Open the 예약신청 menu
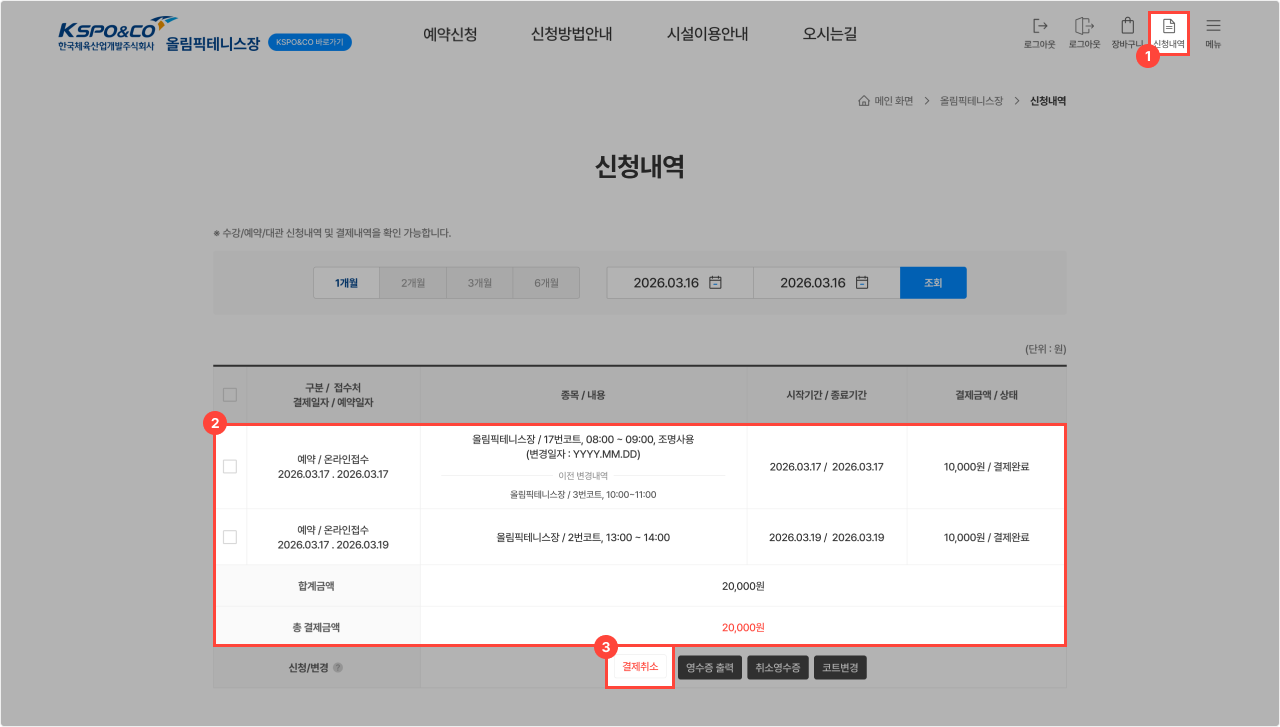The width and height of the screenshot is (1280, 727). pos(450,34)
